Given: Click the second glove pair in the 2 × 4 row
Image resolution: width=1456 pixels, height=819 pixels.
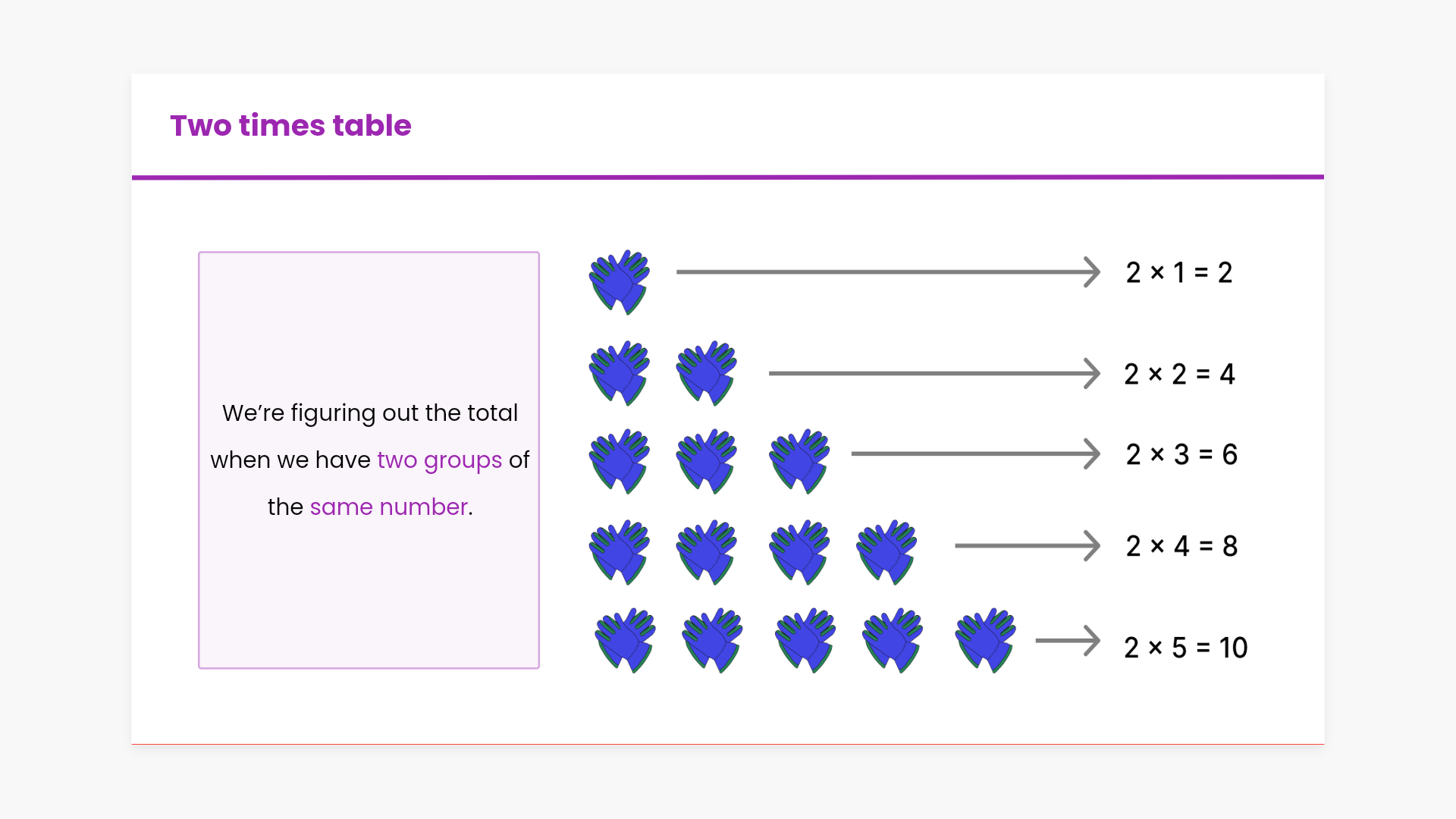Looking at the screenshot, I should click(x=707, y=551).
